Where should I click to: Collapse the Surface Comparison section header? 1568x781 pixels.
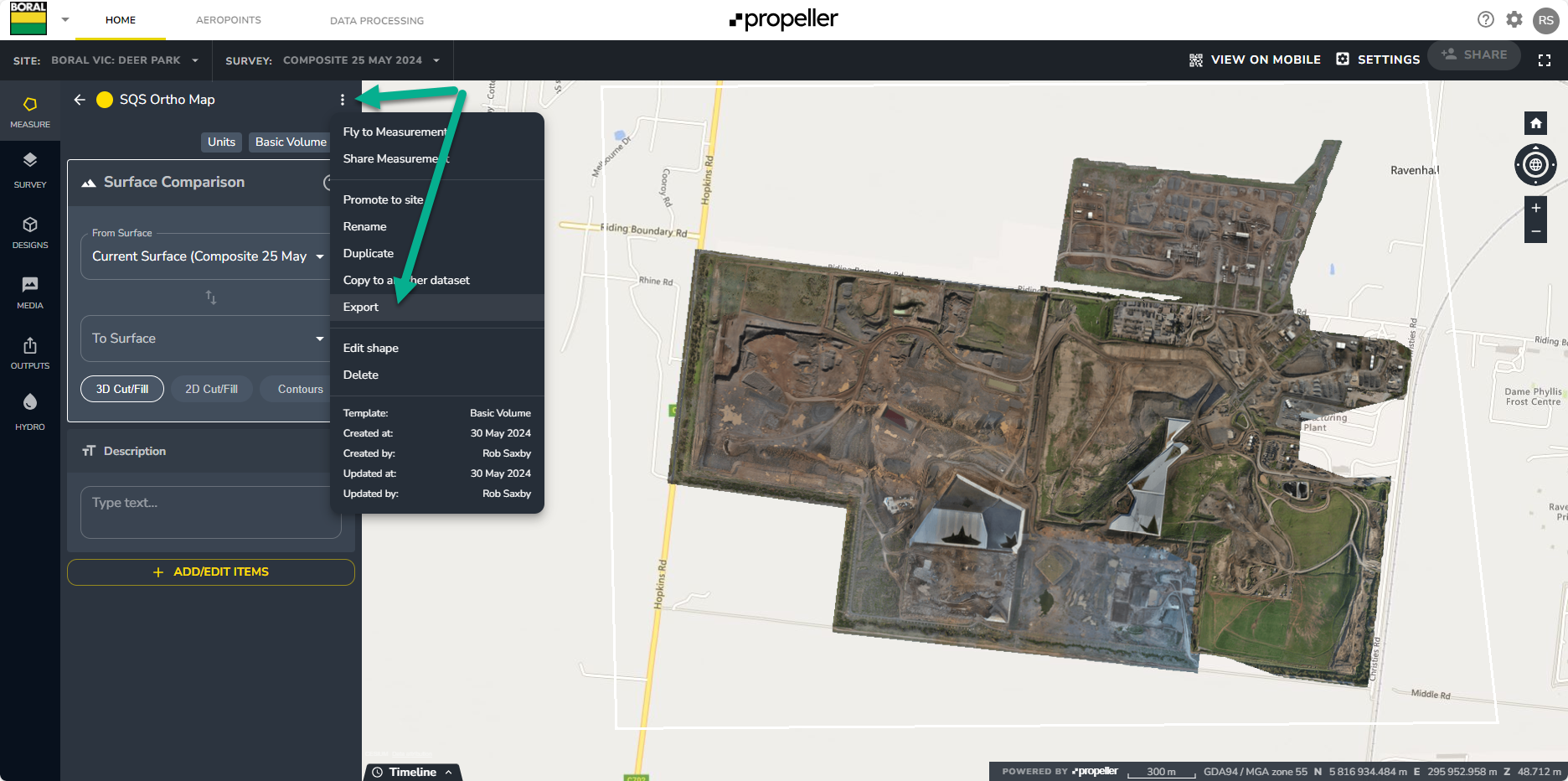click(x=201, y=183)
